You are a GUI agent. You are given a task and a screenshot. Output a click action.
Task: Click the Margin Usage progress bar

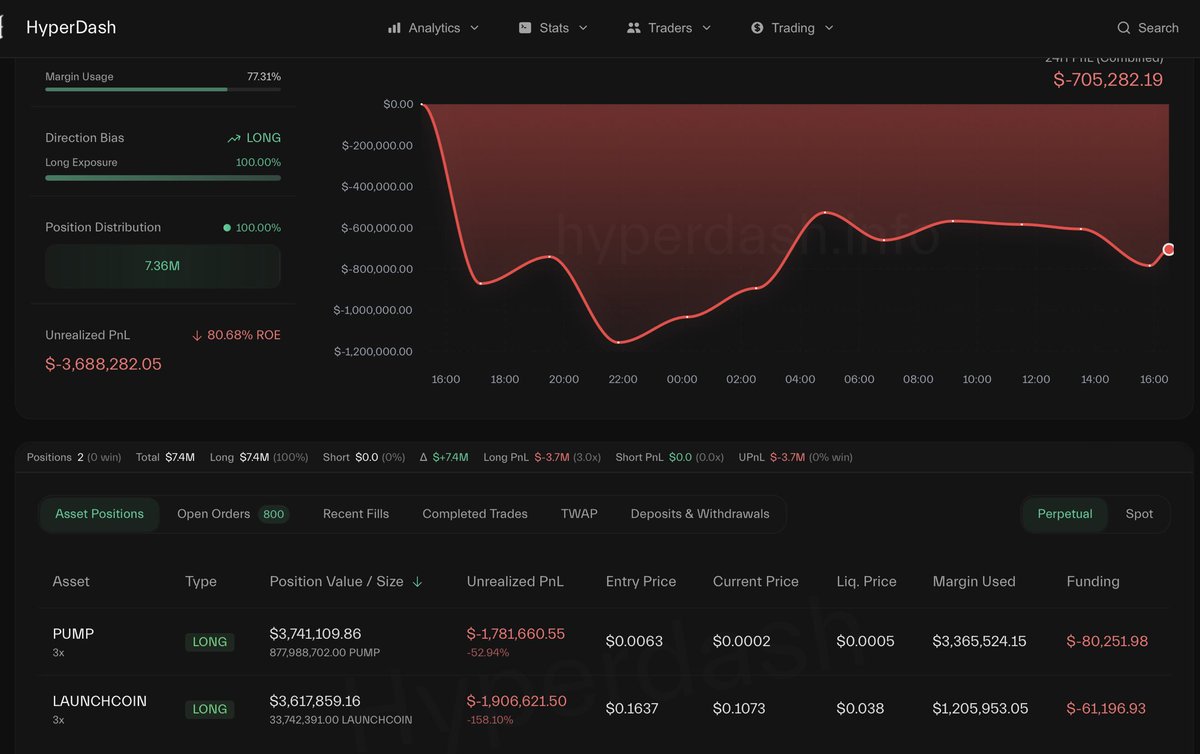point(163,89)
